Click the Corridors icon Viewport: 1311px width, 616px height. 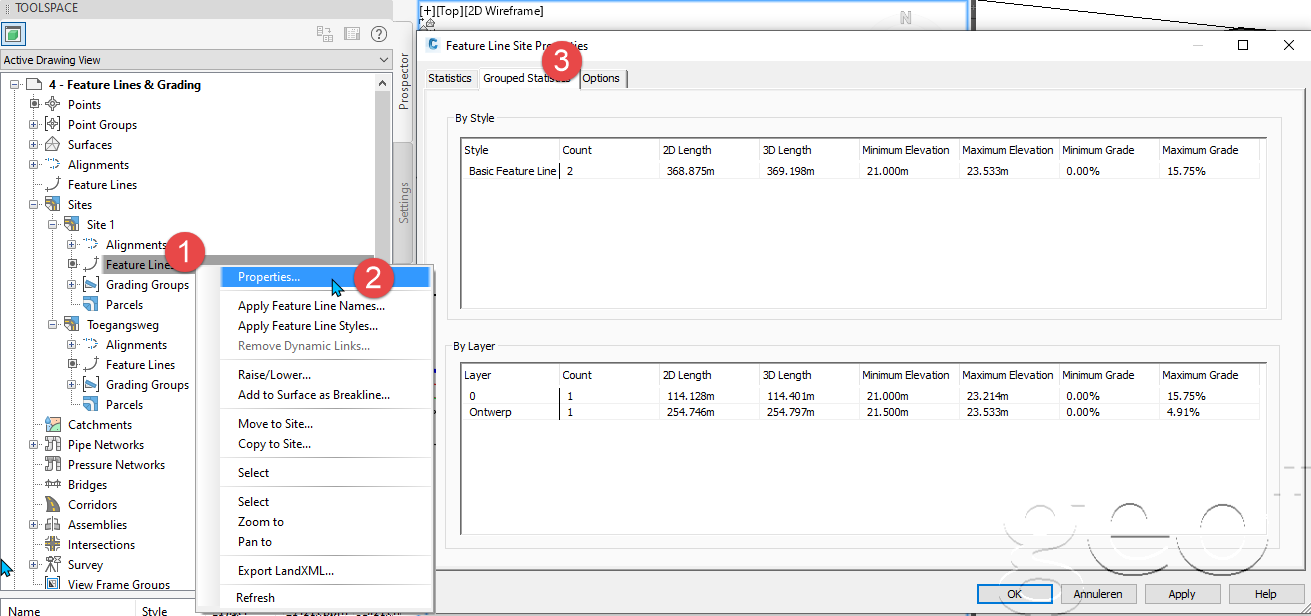pos(50,504)
